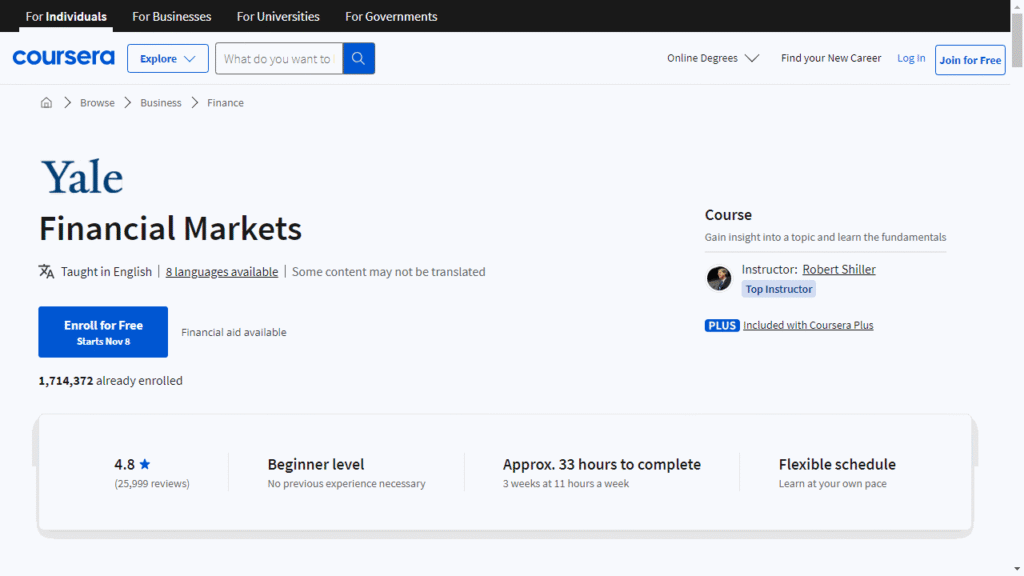Click the home icon in breadcrumb
Image resolution: width=1024 pixels, height=576 pixels.
click(46, 103)
